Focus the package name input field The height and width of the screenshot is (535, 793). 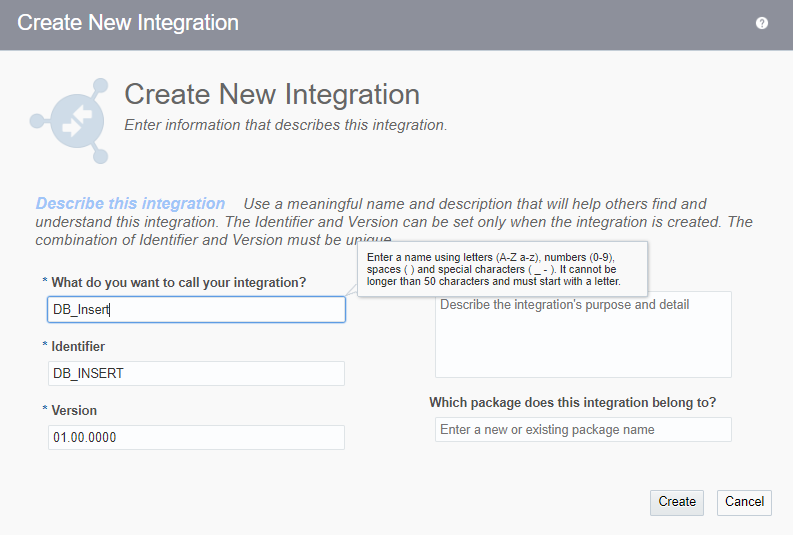(583, 430)
